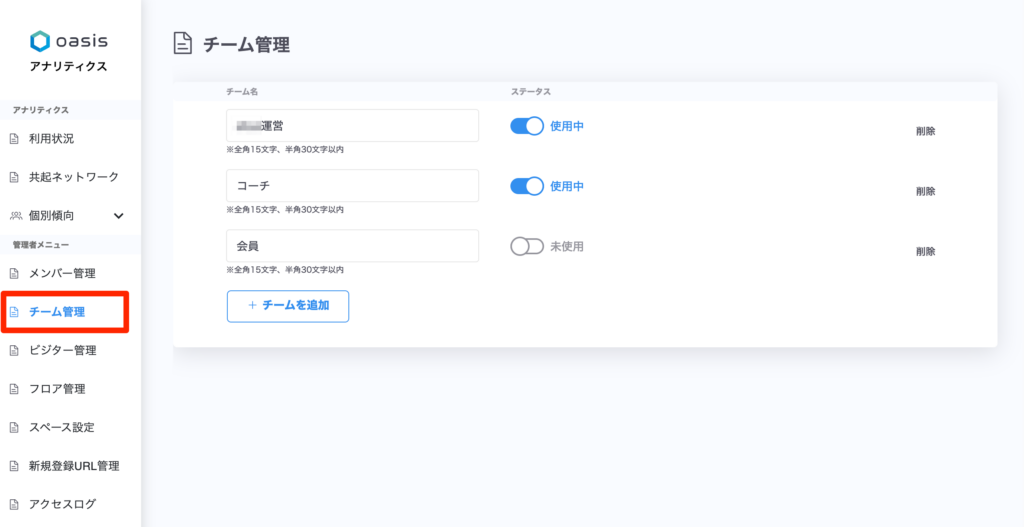
Task: Click the チームを追加 button
Action: (x=288, y=306)
